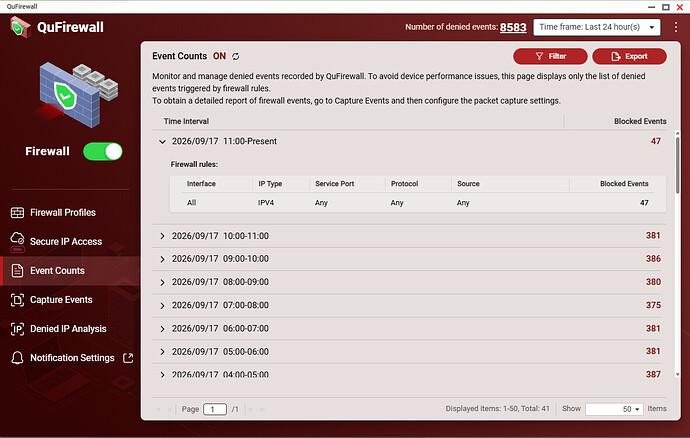The width and height of the screenshot is (690, 438).
Task: Click the Event Counts document icon
Action: tap(17, 271)
